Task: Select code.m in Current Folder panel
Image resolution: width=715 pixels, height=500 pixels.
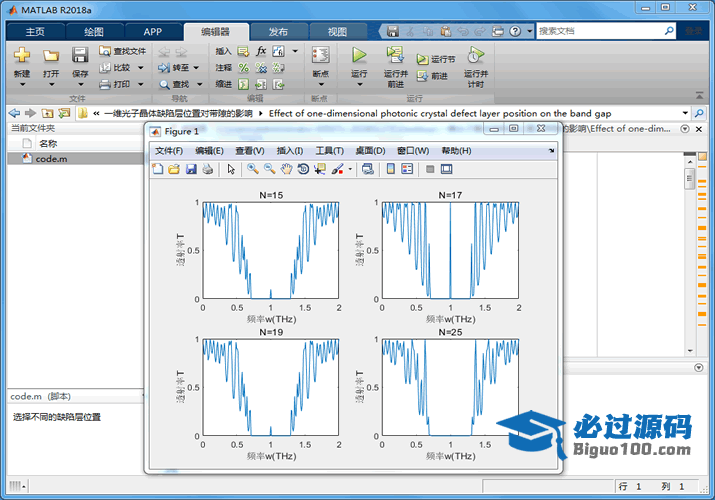Action: (76, 159)
